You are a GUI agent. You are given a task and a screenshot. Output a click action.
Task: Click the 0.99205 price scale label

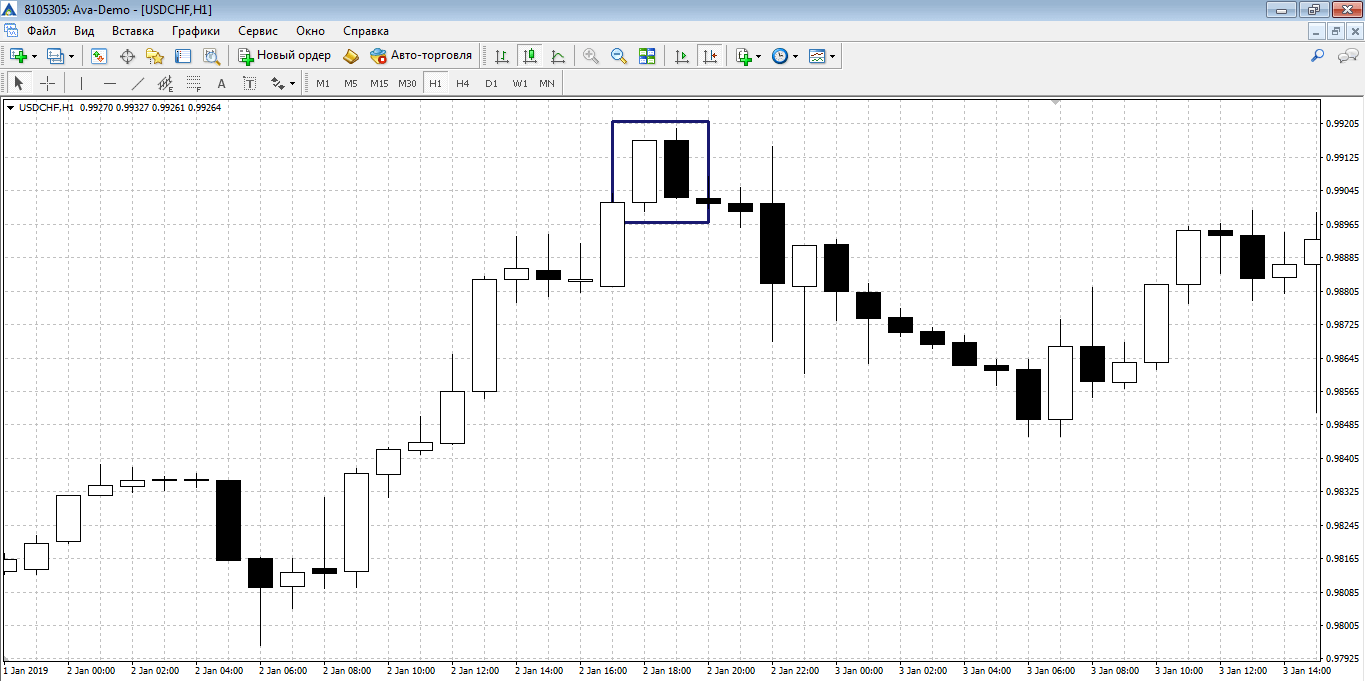point(1341,124)
